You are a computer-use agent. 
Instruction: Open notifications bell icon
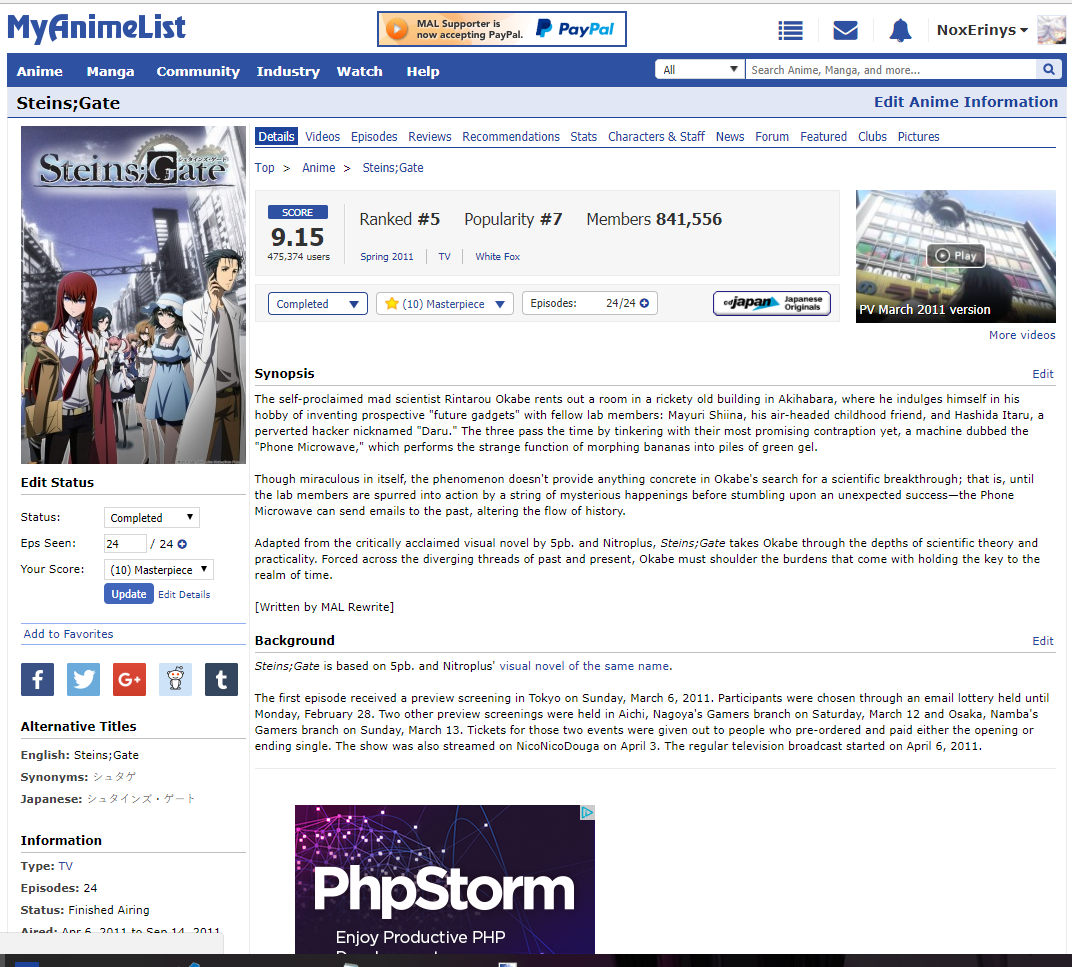click(x=900, y=30)
